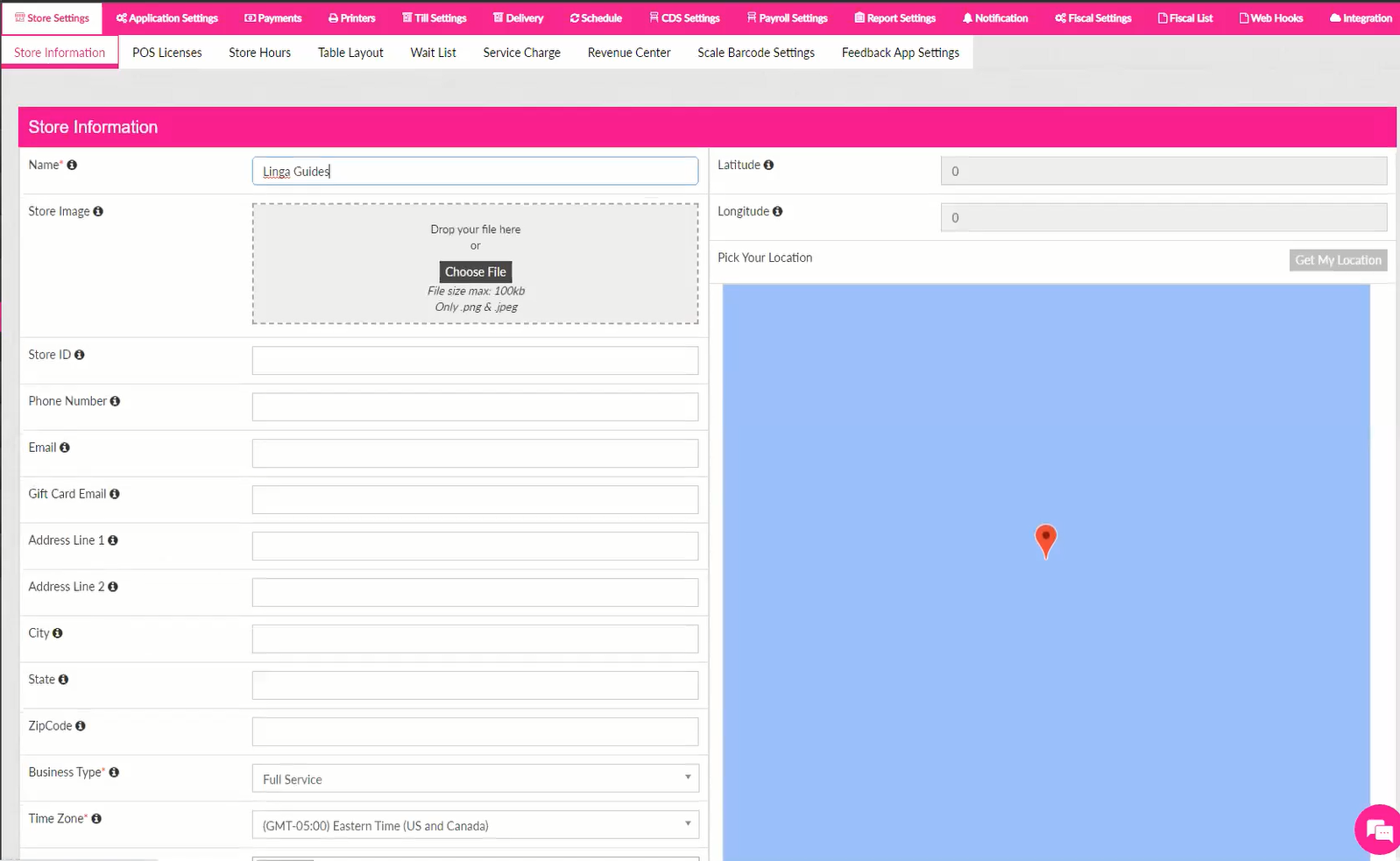Image resolution: width=1400 pixels, height=861 pixels.
Task: Open CDS Settings menu
Action: pyautogui.click(x=684, y=18)
